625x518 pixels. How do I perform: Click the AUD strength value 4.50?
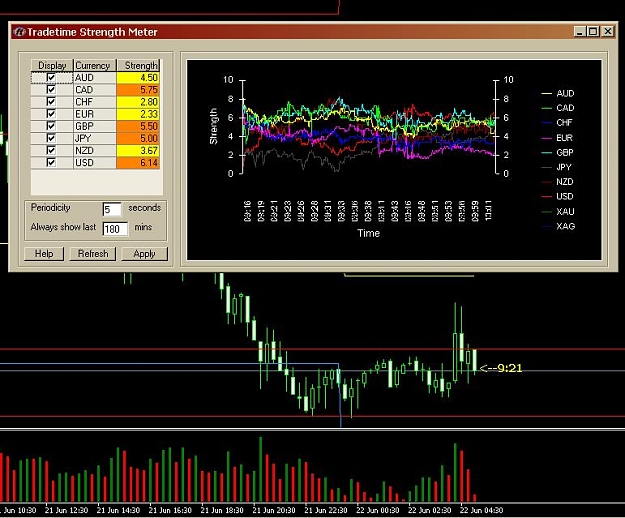138,77
